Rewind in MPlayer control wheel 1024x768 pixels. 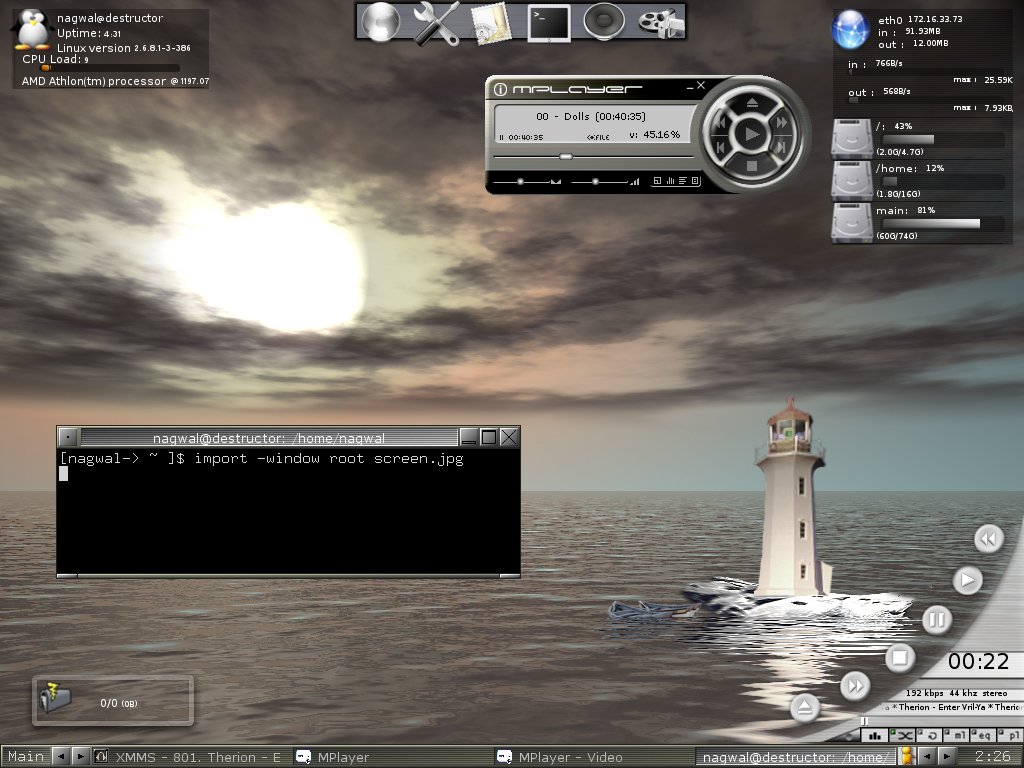pyautogui.click(x=719, y=123)
